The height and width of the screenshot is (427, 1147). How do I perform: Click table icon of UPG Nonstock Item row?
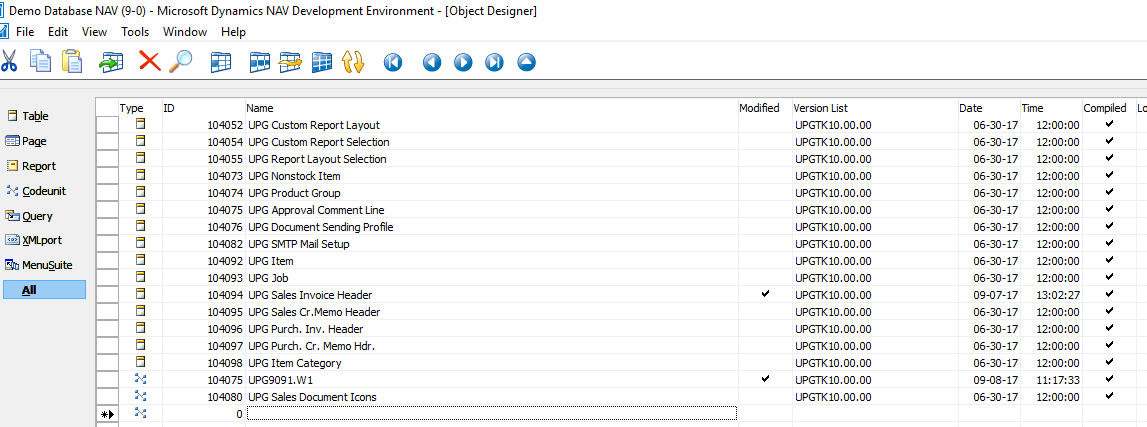click(140, 175)
